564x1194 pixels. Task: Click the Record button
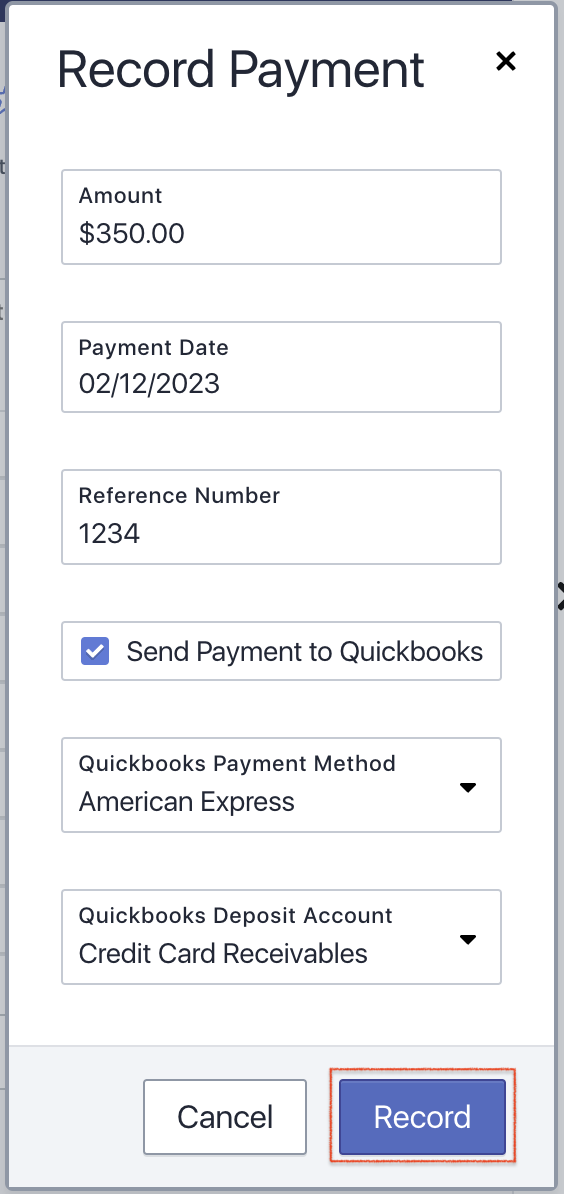pos(422,1117)
